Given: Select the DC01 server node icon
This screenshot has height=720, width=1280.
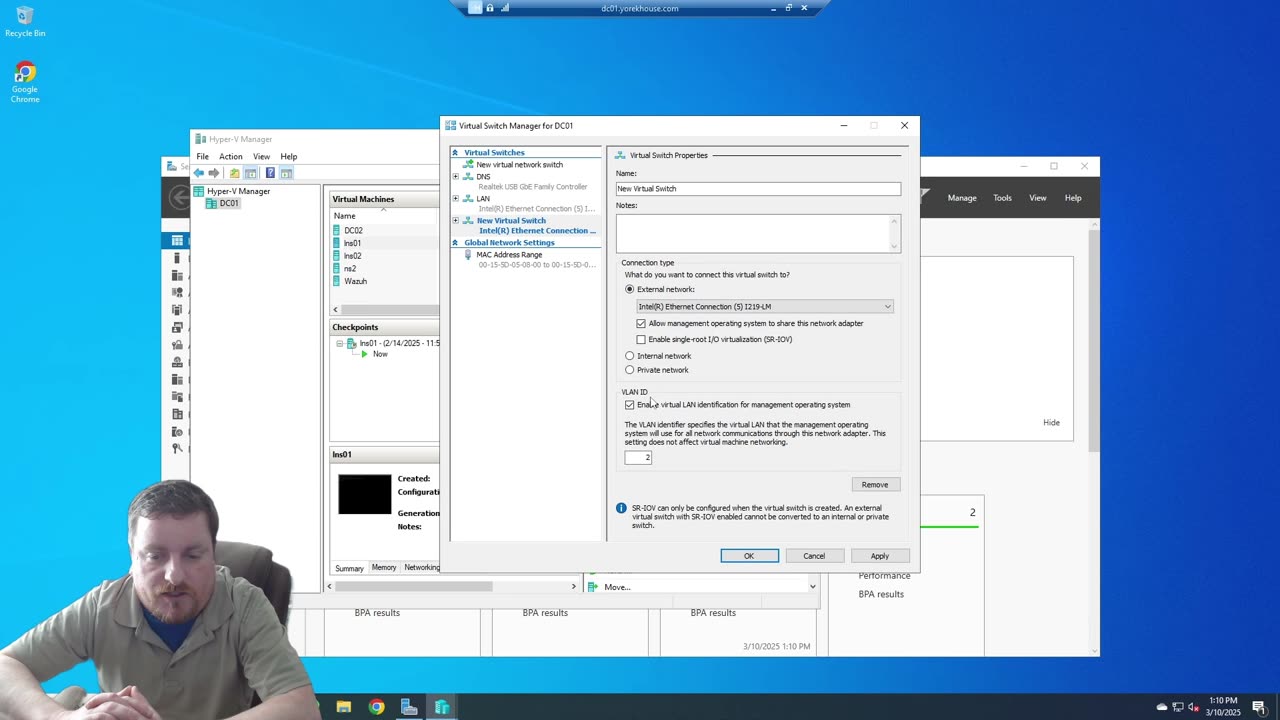Looking at the screenshot, I should pos(212,203).
